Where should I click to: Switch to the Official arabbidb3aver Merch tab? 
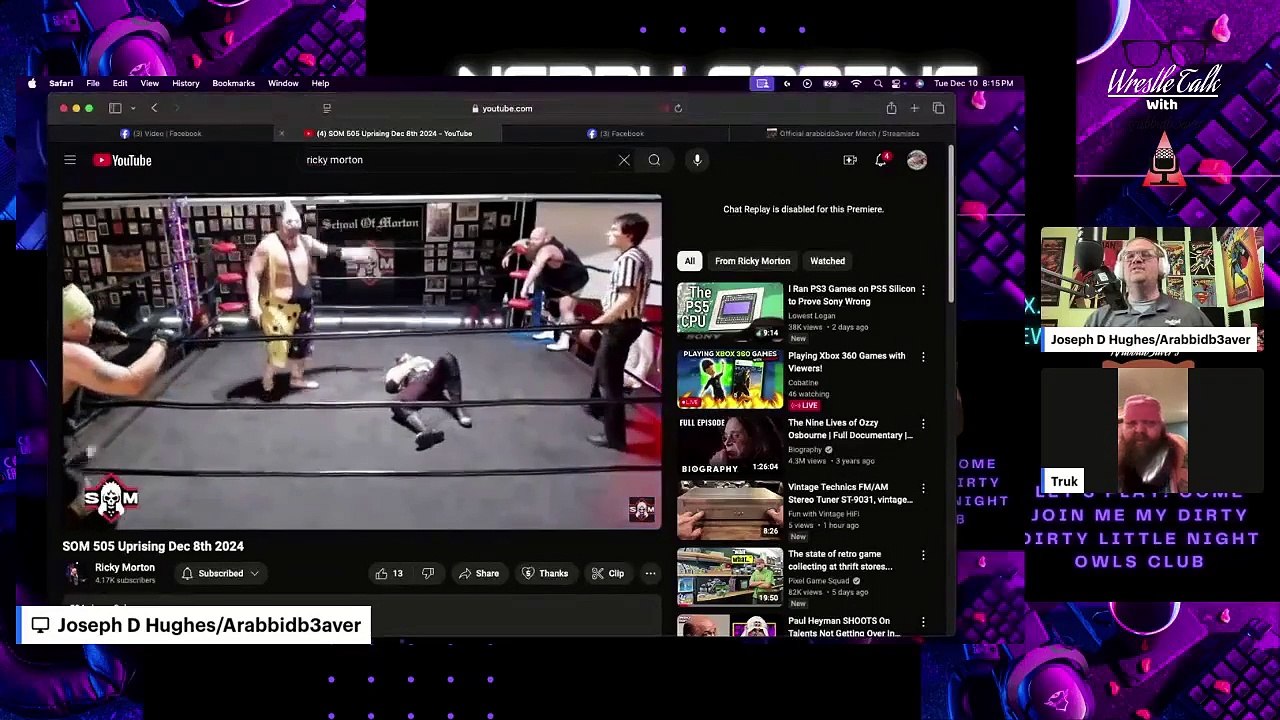842,133
